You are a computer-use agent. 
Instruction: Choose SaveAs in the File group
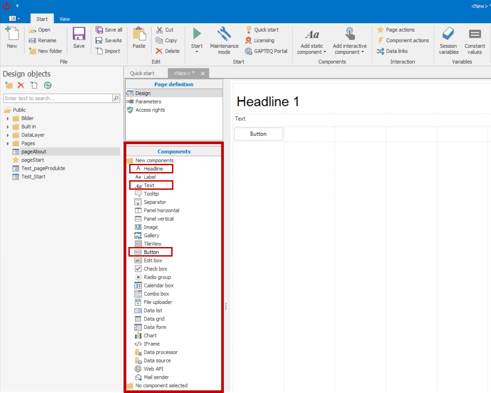pos(109,40)
